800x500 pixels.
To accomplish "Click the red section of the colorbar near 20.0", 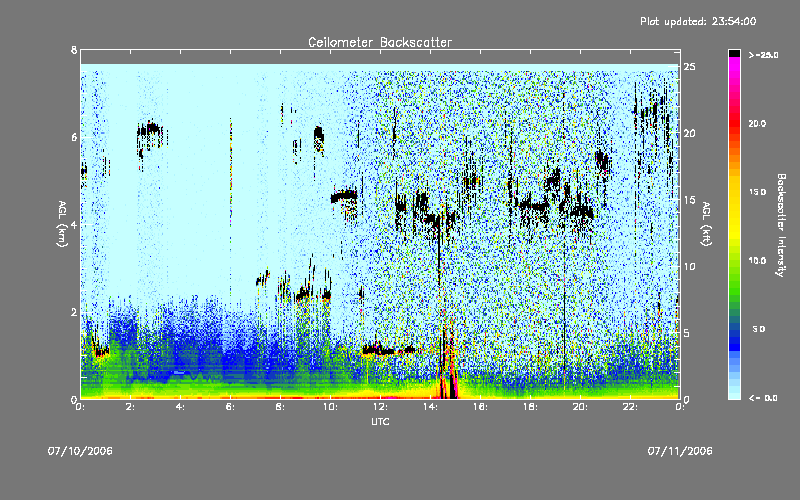I will click(x=734, y=122).
